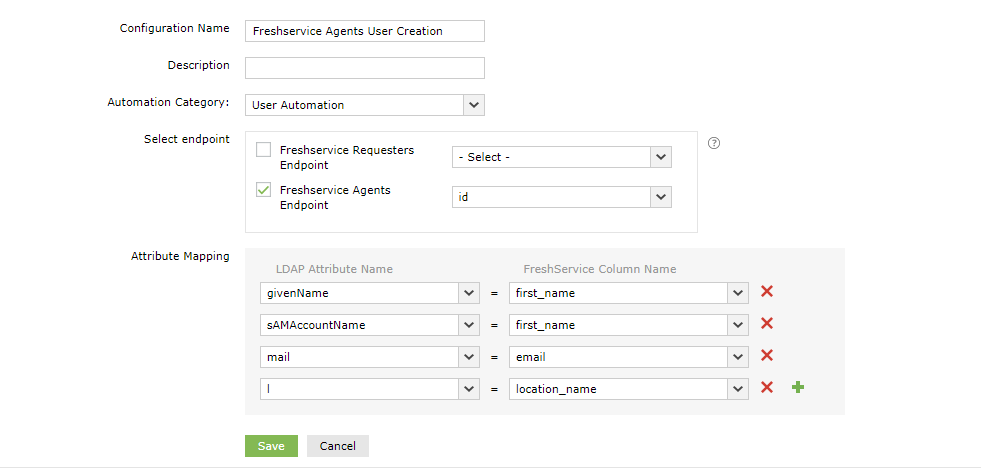
Task: Open the sAMAccountName LDAP attribute dropdown
Action: coord(469,325)
